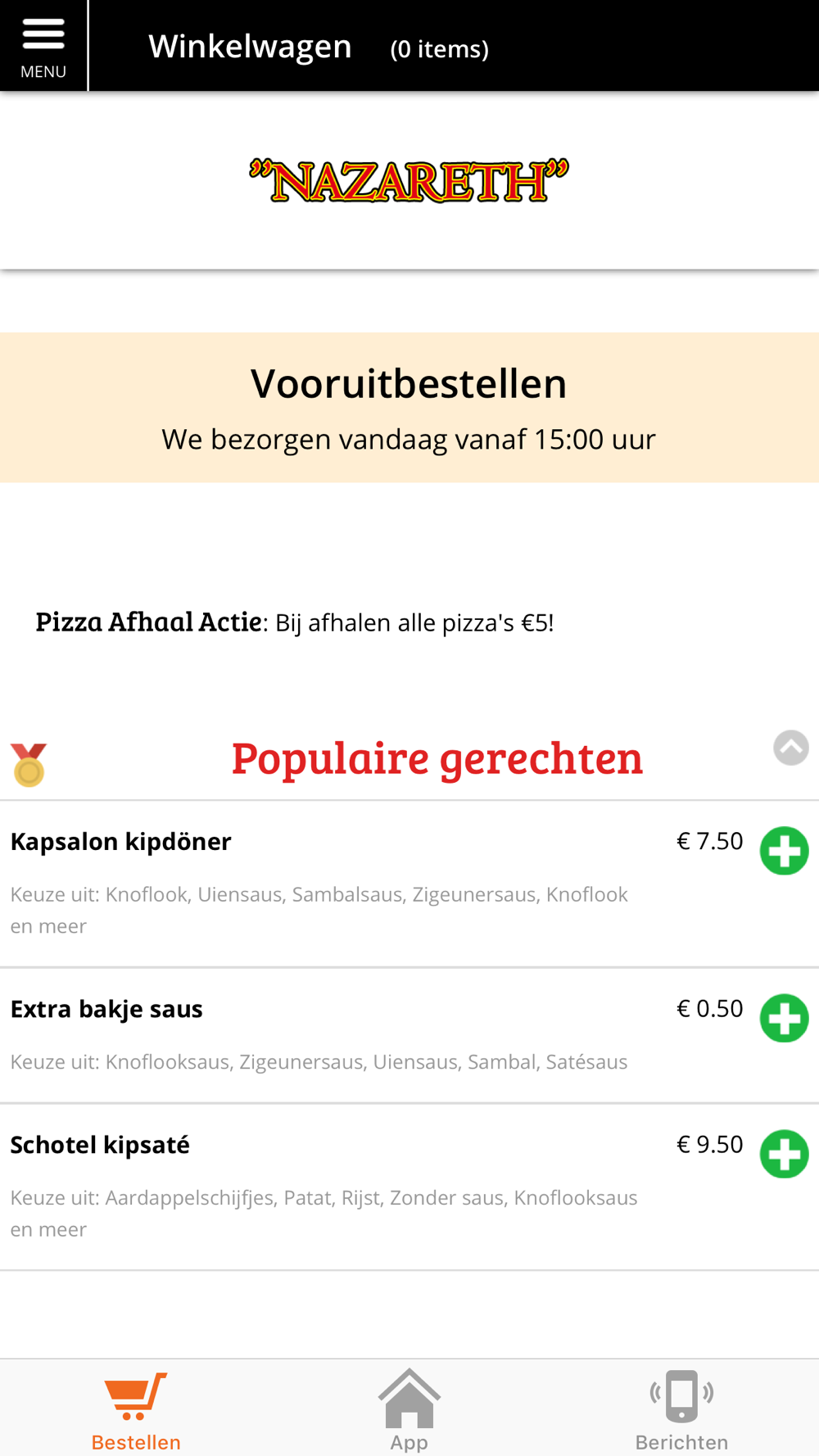Click the medal icon beside Populaire gerechten

coord(29,765)
